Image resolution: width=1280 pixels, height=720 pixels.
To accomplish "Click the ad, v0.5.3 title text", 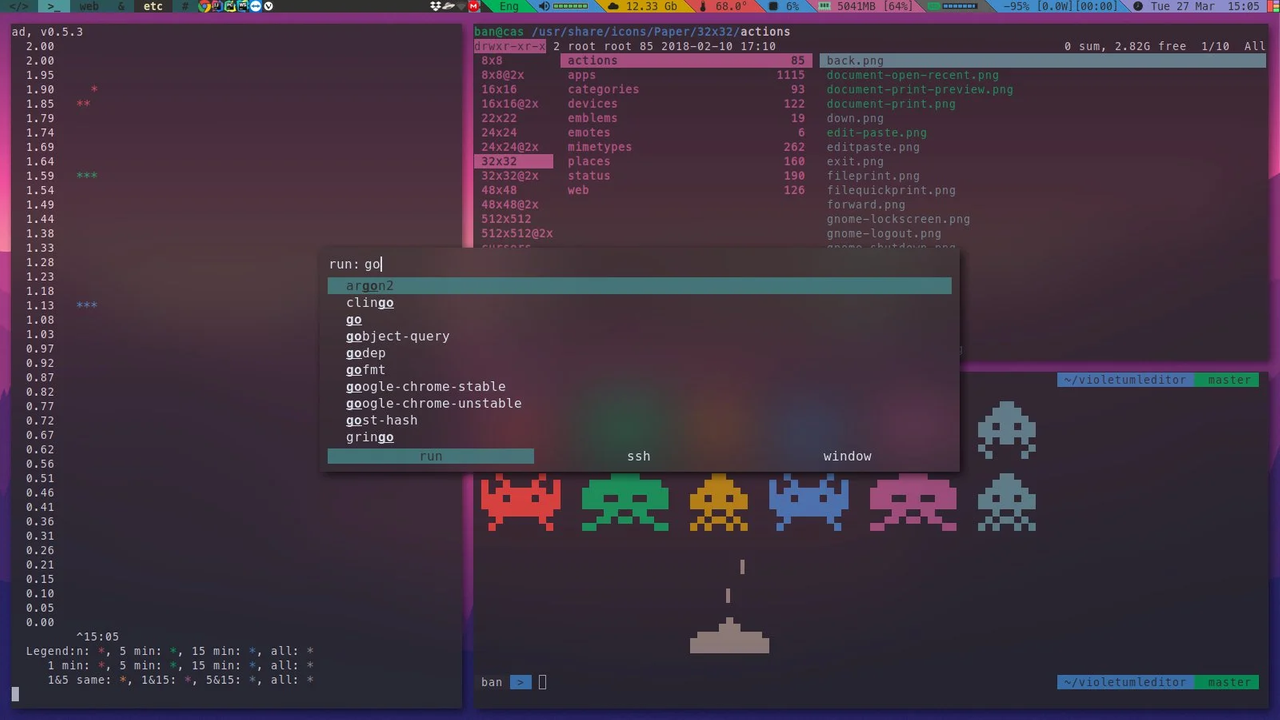I will (x=47, y=32).
